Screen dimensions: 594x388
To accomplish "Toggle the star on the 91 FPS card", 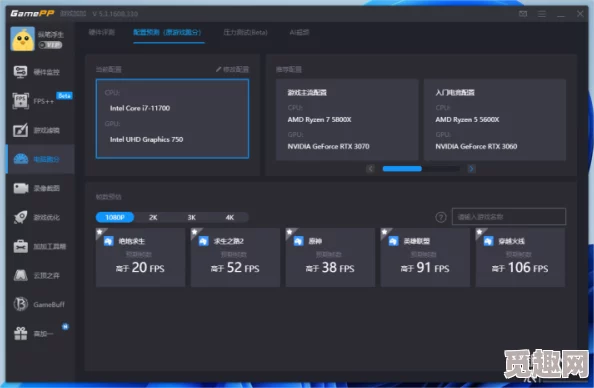I will tap(385, 232).
